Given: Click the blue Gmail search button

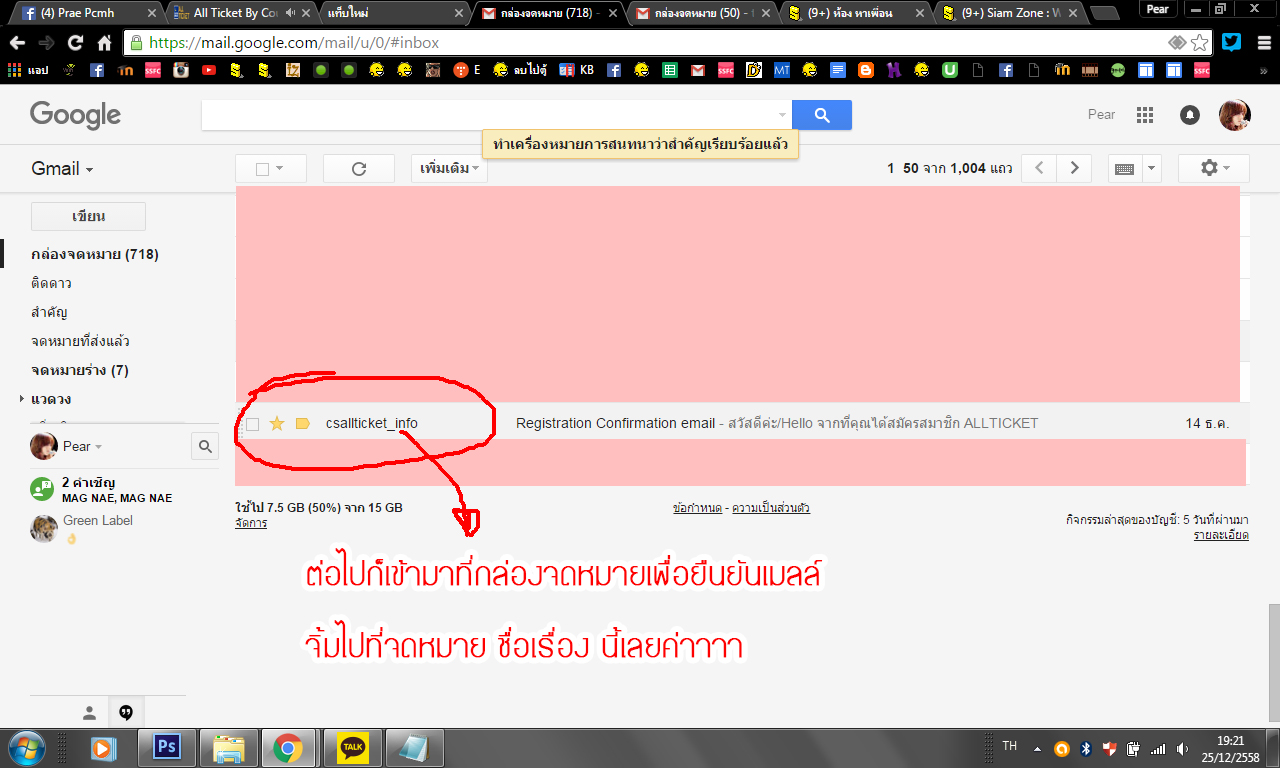Looking at the screenshot, I should point(822,115).
